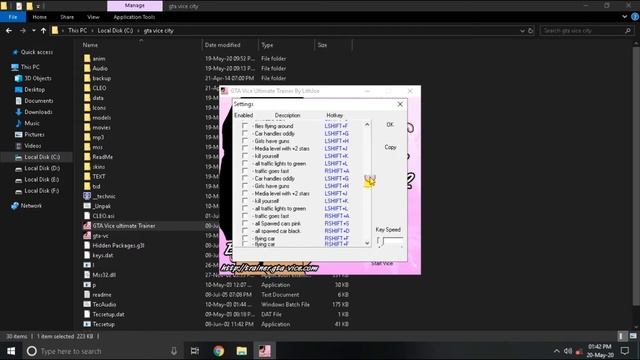Select the CLEO.asi file
Image resolution: width=640 pixels, height=360 pixels.
103,216
